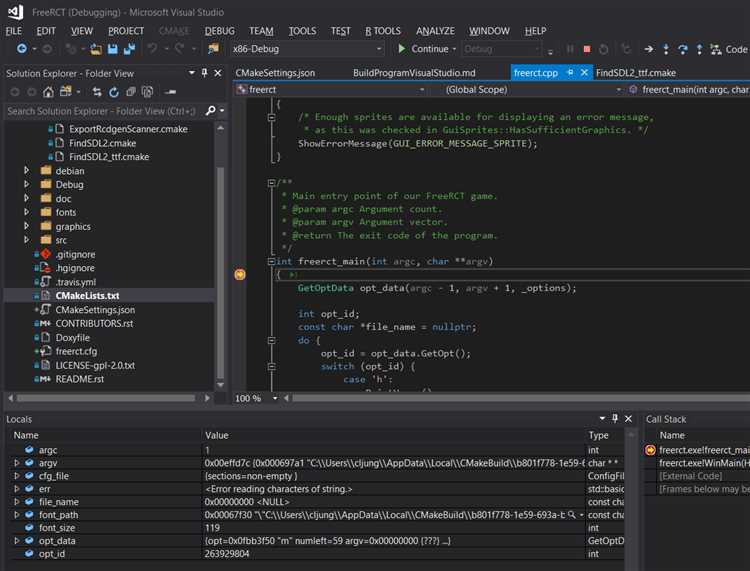Open the Solution Explorer window options dropdown
The image size is (750, 571).
pyautogui.click(x=191, y=73)
